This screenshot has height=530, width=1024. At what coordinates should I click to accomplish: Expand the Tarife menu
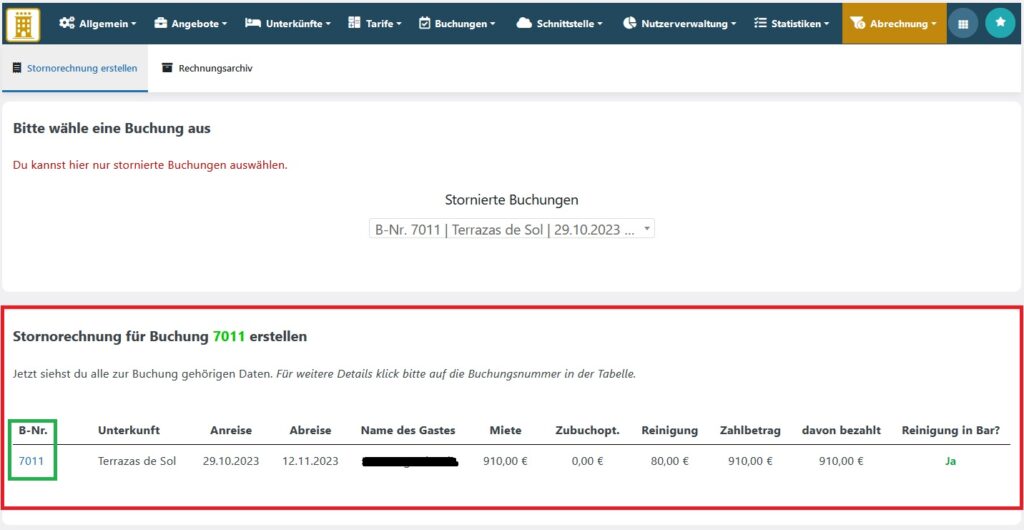point(374,23)
